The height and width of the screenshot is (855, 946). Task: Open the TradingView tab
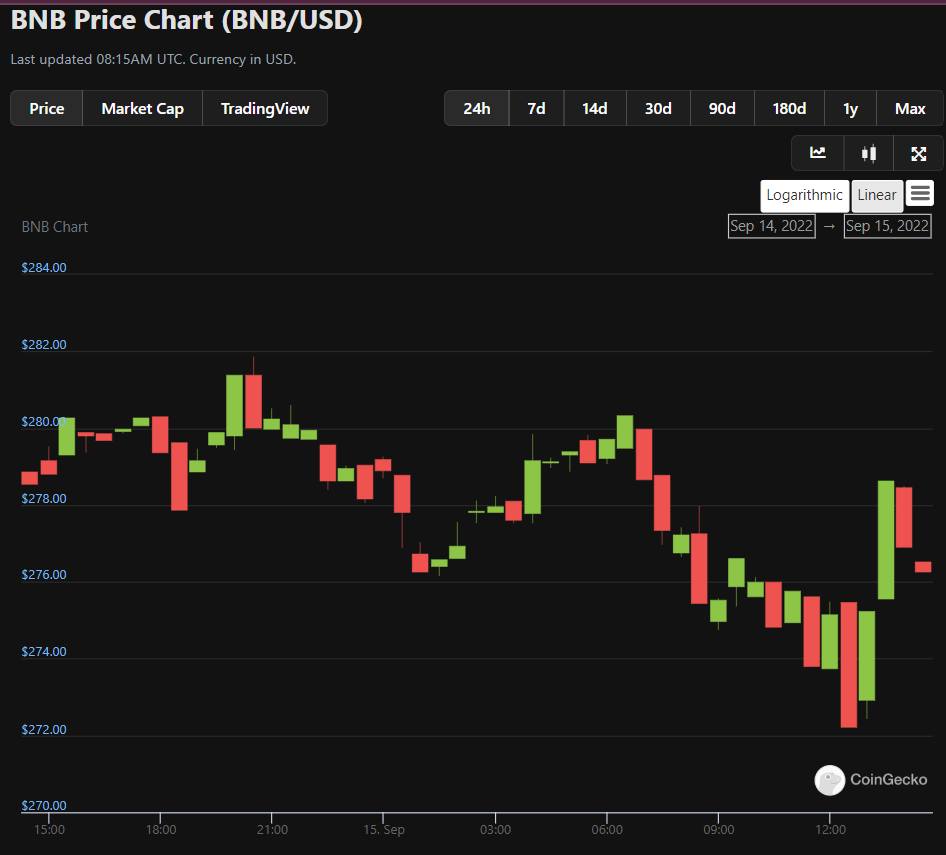click(265, 109)
